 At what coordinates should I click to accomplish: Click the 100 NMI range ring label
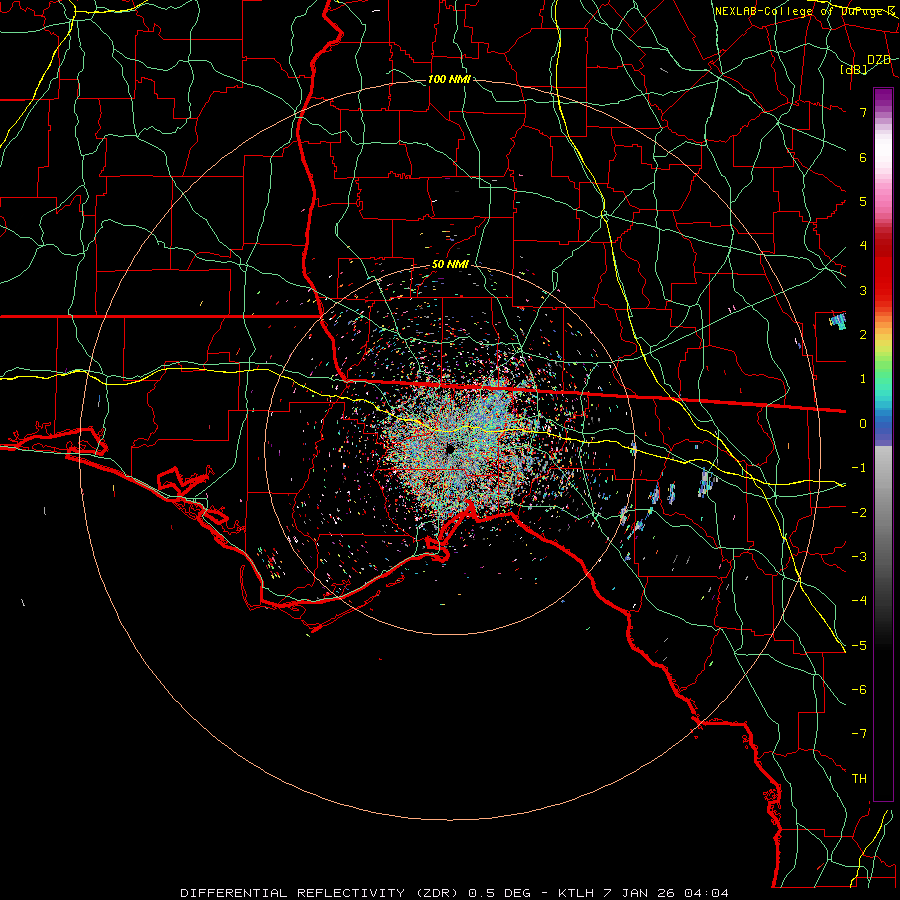pyautogui.click(x=449, y=79)
